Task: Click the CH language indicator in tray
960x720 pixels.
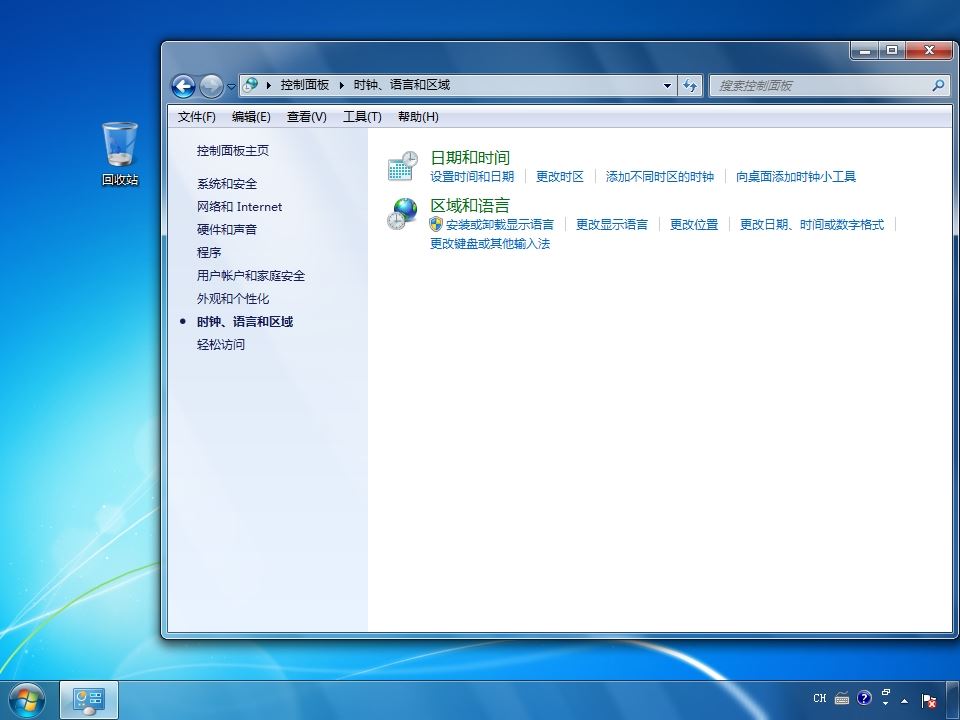Action: tap(820, 699)
